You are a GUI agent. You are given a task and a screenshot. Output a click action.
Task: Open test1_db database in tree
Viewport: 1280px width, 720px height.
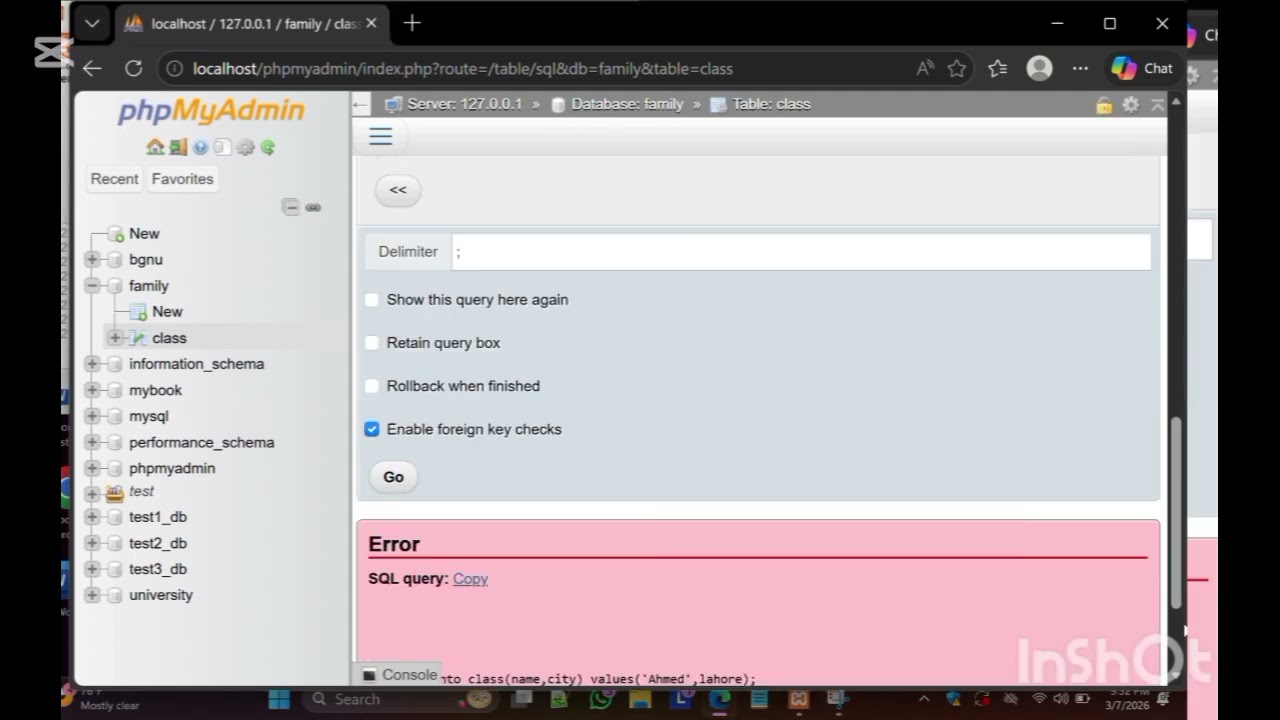tap(158, 517)
